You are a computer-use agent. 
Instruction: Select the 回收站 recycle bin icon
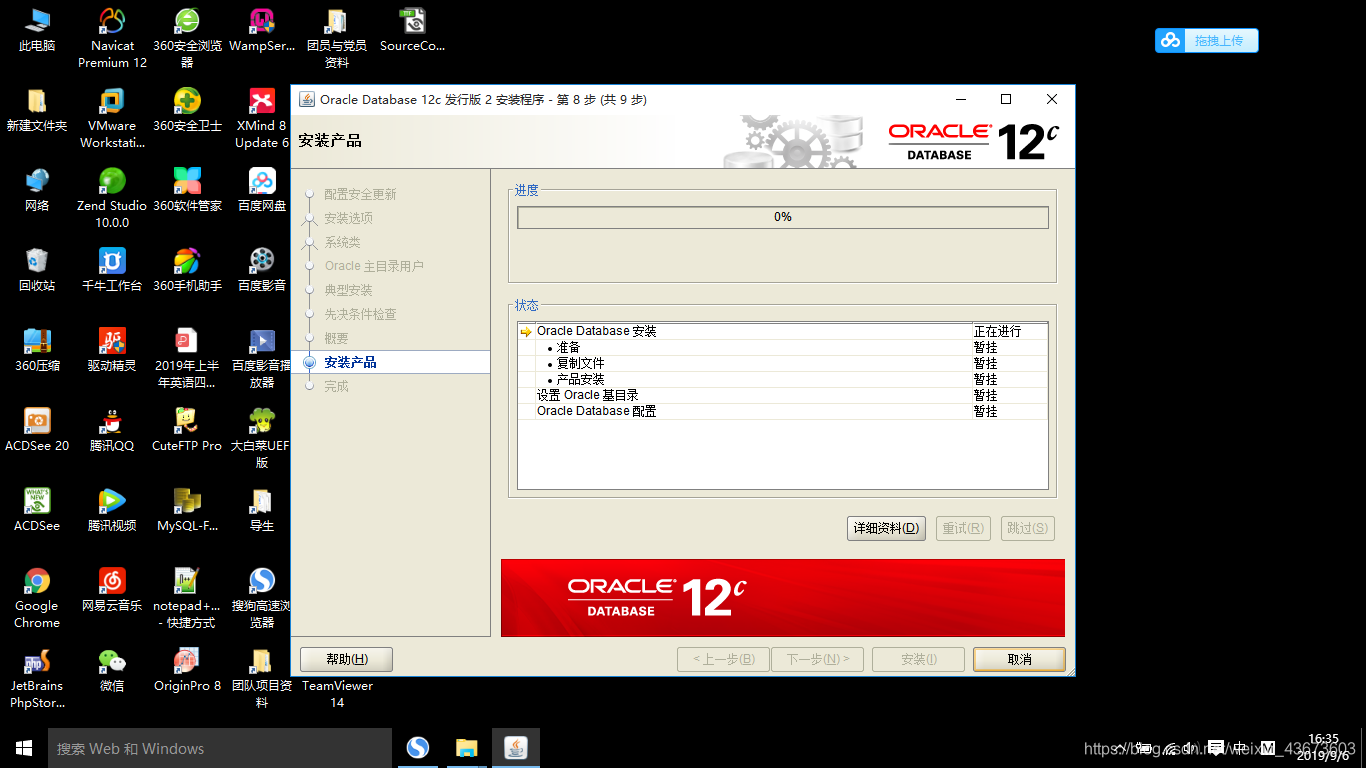point(37,269)
